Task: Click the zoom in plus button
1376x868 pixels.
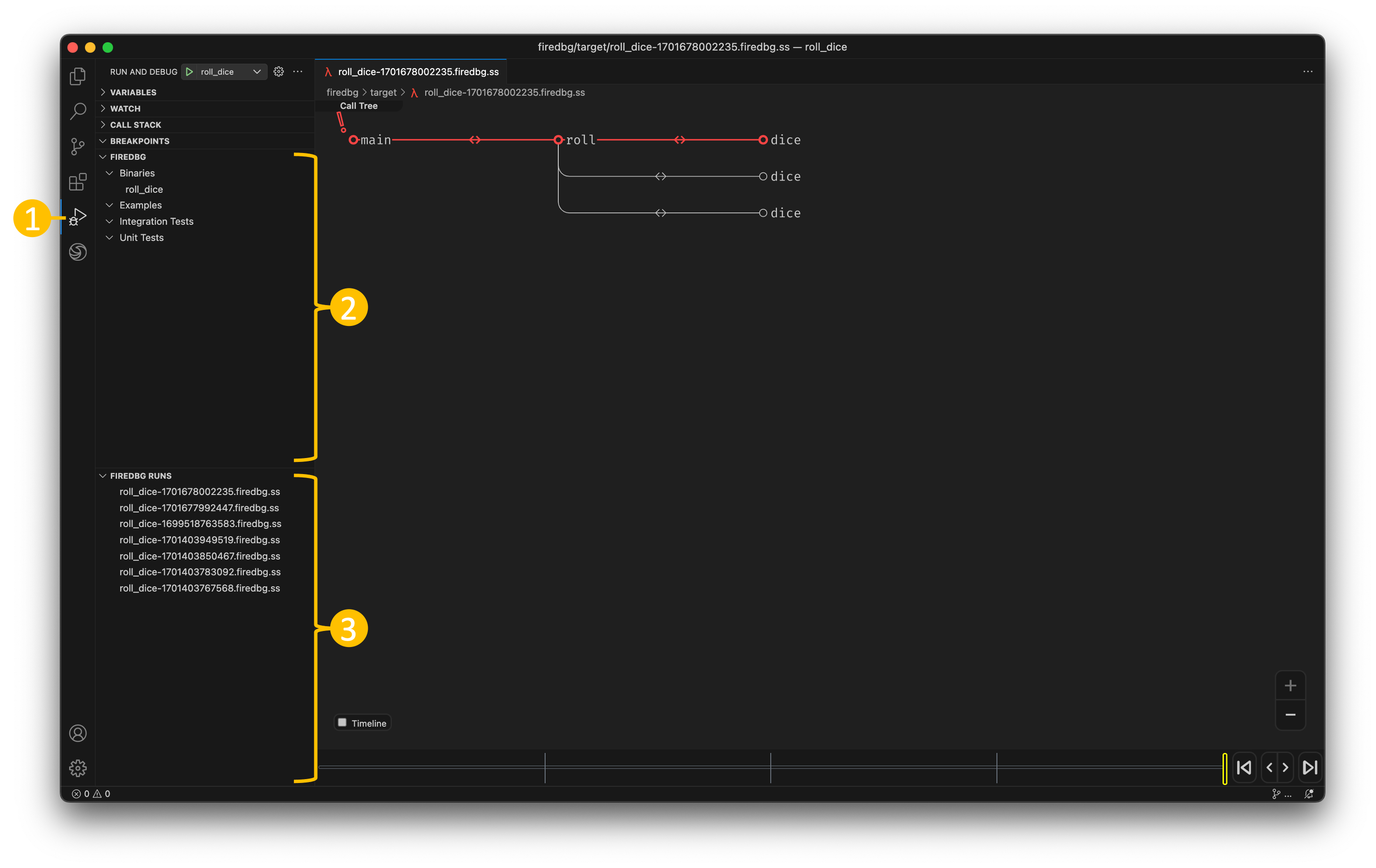Action: 1290,686
